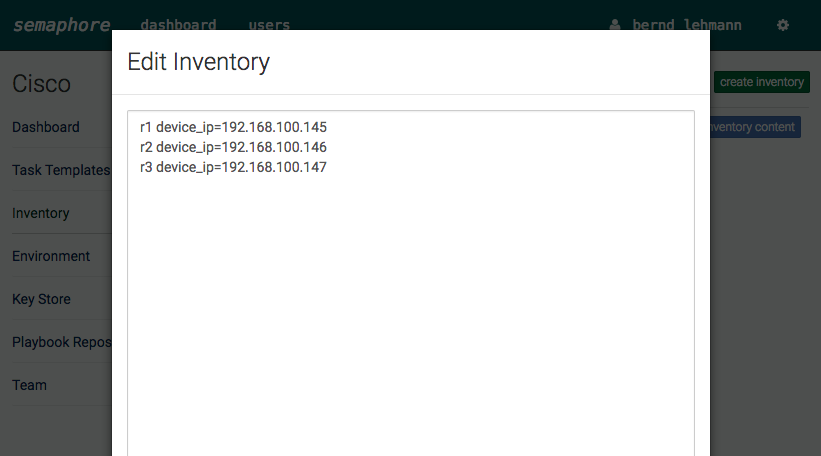Open the Environment sidebar section
The width and height of the screenshot is (821, 456).
pyautogui.click(x=51, y=256)
